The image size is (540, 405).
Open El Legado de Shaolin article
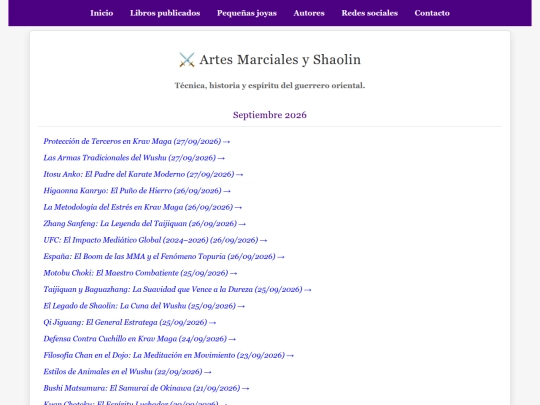click(x=144, y=306)
